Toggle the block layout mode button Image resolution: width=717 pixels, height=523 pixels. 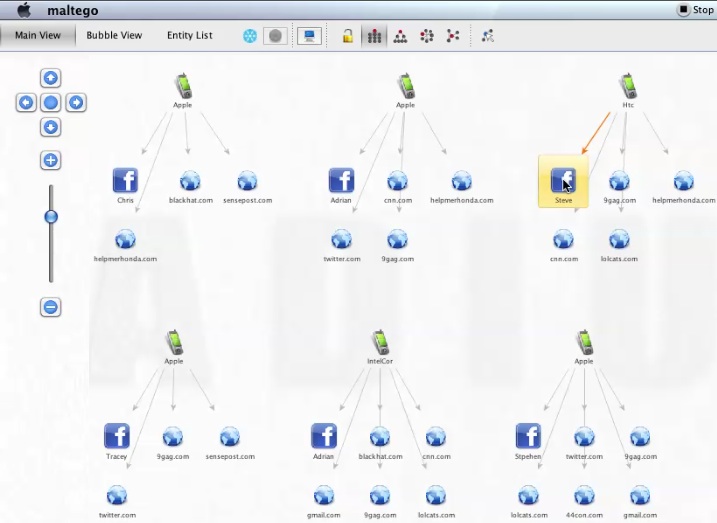[x=375, y=36]
